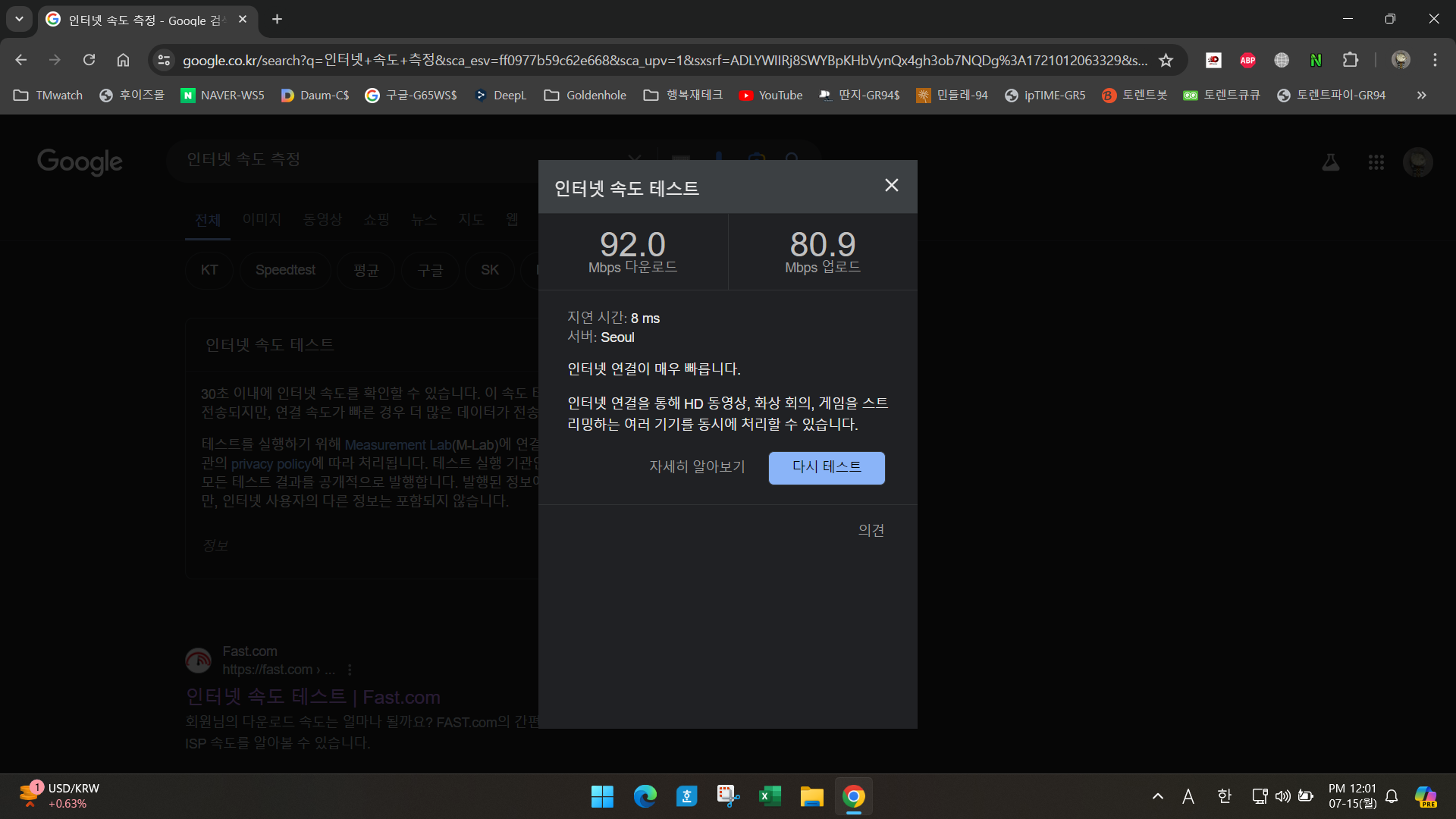Open the 후이즈몰 bookmark
1456x819 pixels.
tap(132, 95)
